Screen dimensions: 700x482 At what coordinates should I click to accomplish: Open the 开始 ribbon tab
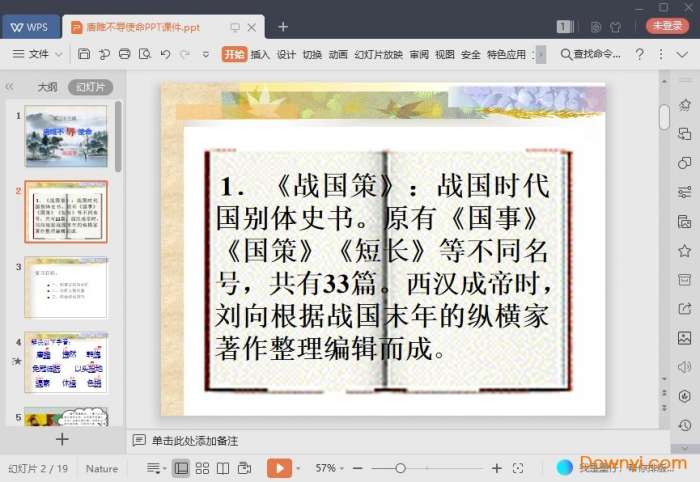pyautogui.click(x=234, y=54)
